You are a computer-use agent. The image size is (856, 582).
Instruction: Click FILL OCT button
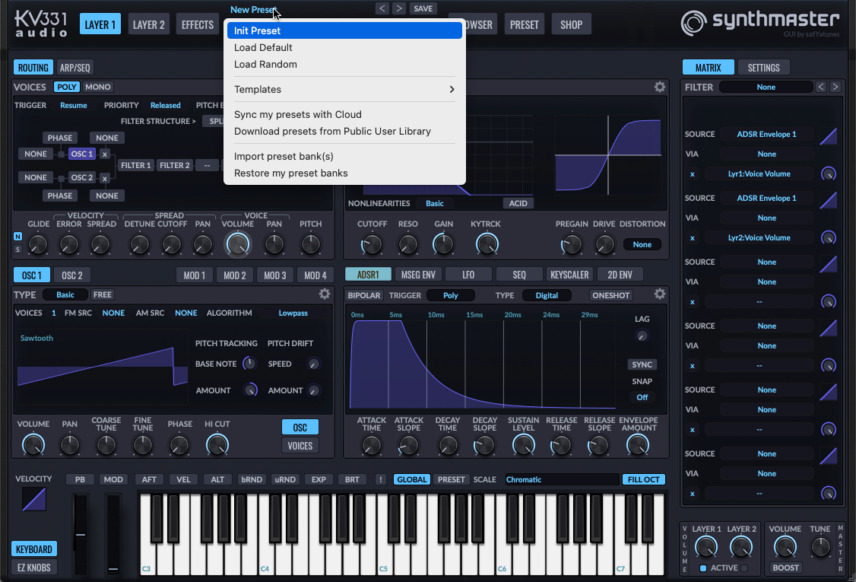(x=643, y=479)
